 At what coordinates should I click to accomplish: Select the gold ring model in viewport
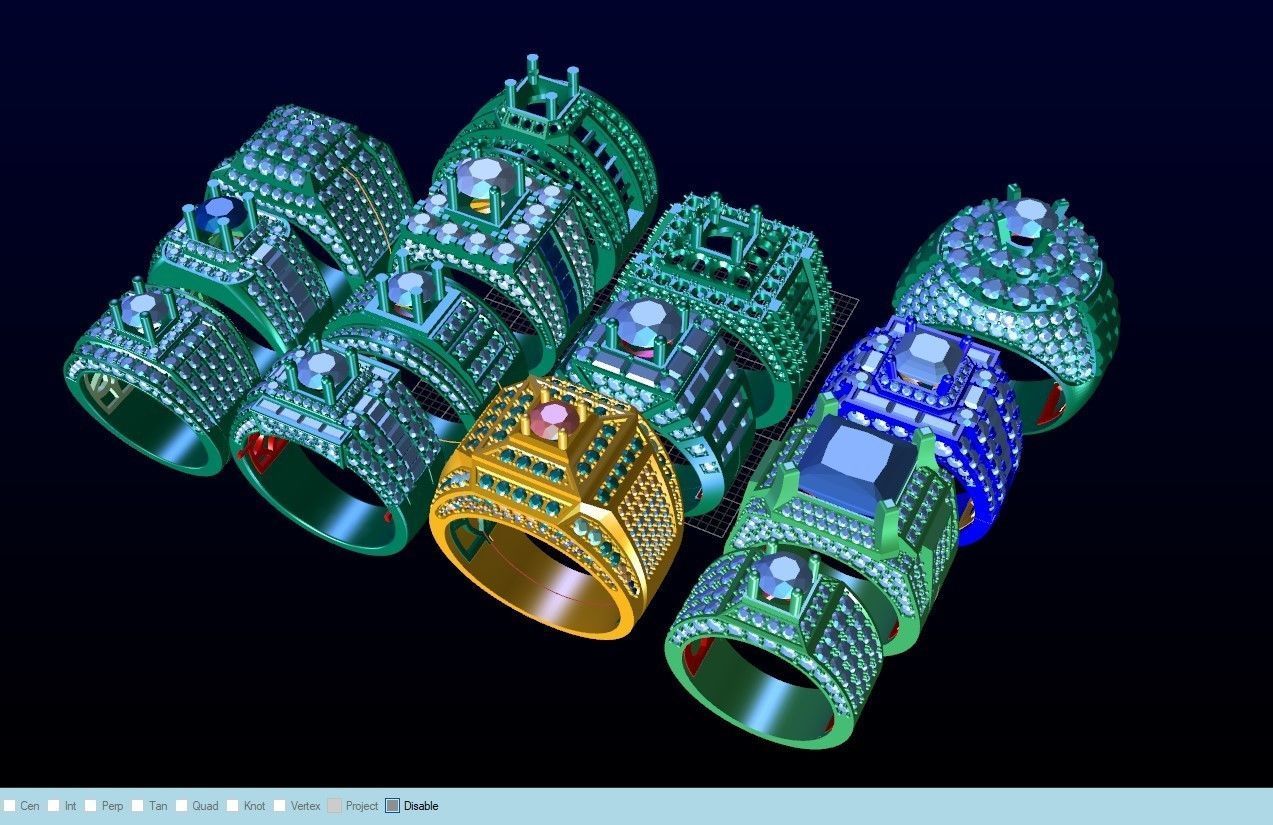point(556,508)
